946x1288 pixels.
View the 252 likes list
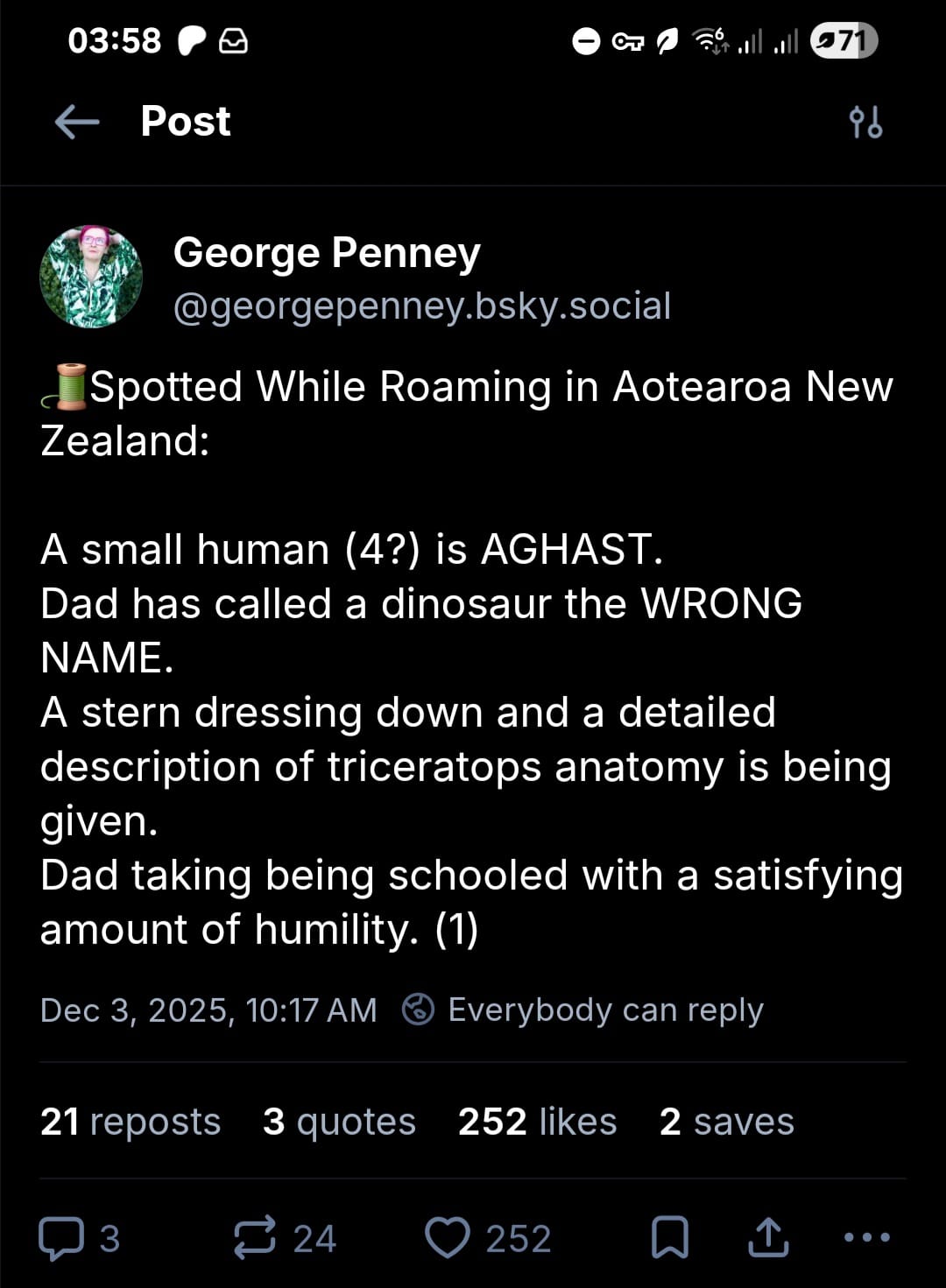click(x=537, y=1122)
